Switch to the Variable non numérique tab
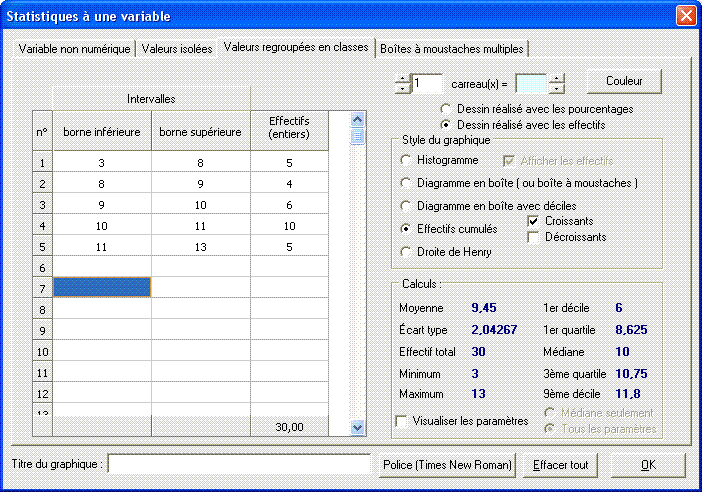This screenshot has width=702, height=492. click(75, 49)
